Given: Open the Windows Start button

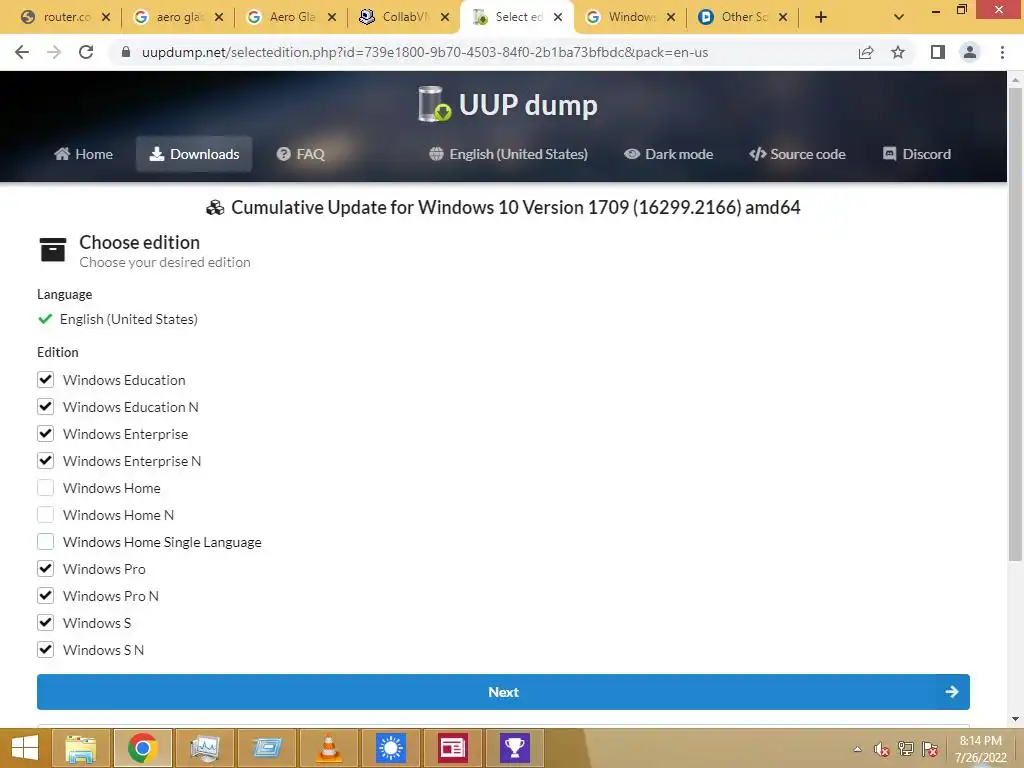Looking at the screenshot, I should (24, 748).
